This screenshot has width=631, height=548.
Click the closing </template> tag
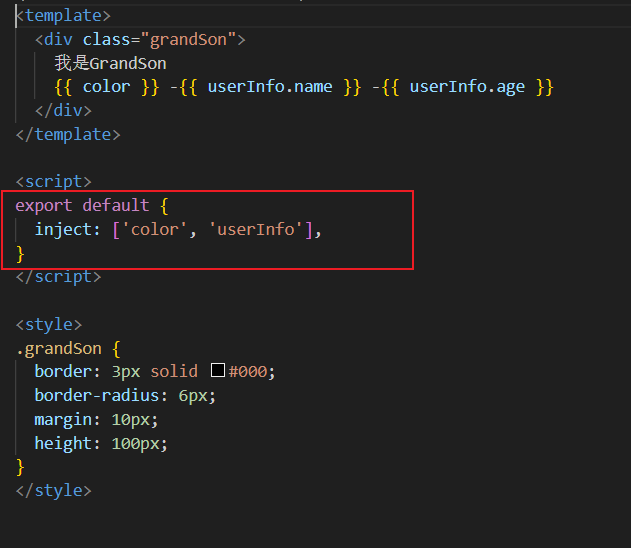point(68,134)
